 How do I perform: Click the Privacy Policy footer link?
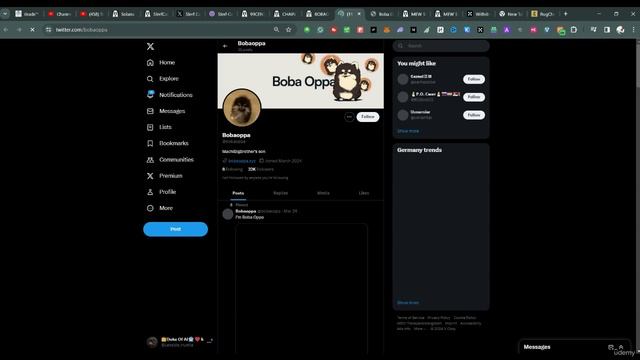click(x=439, y=318)
